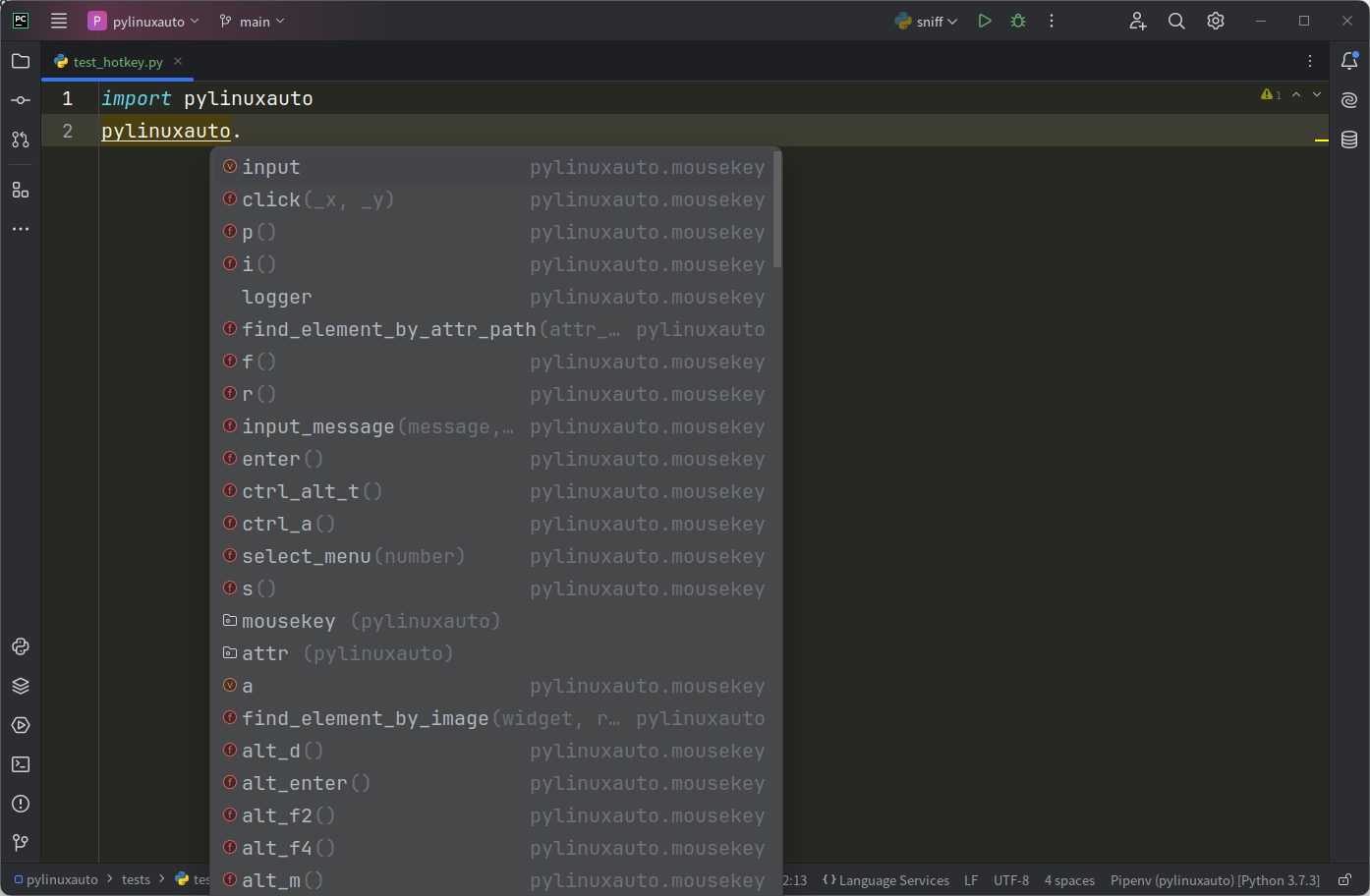Open the Terminal tool window

tap(21, 764)
